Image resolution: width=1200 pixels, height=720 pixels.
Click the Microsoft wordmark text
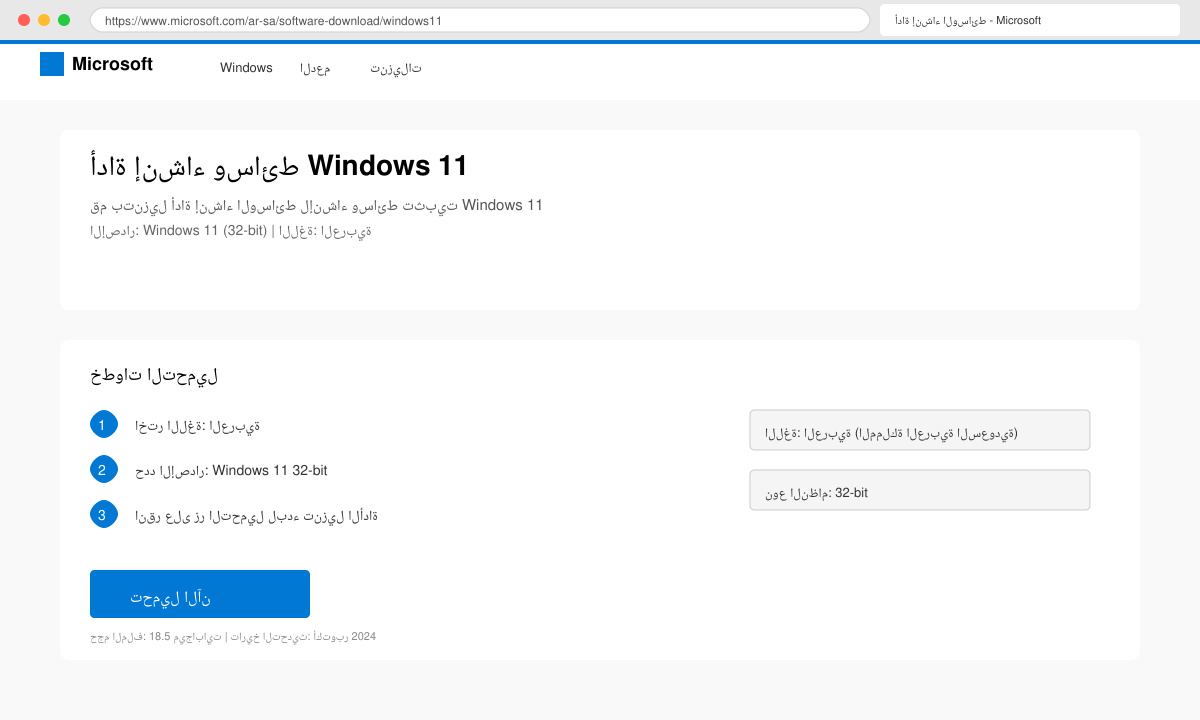[x=112, y=64]
